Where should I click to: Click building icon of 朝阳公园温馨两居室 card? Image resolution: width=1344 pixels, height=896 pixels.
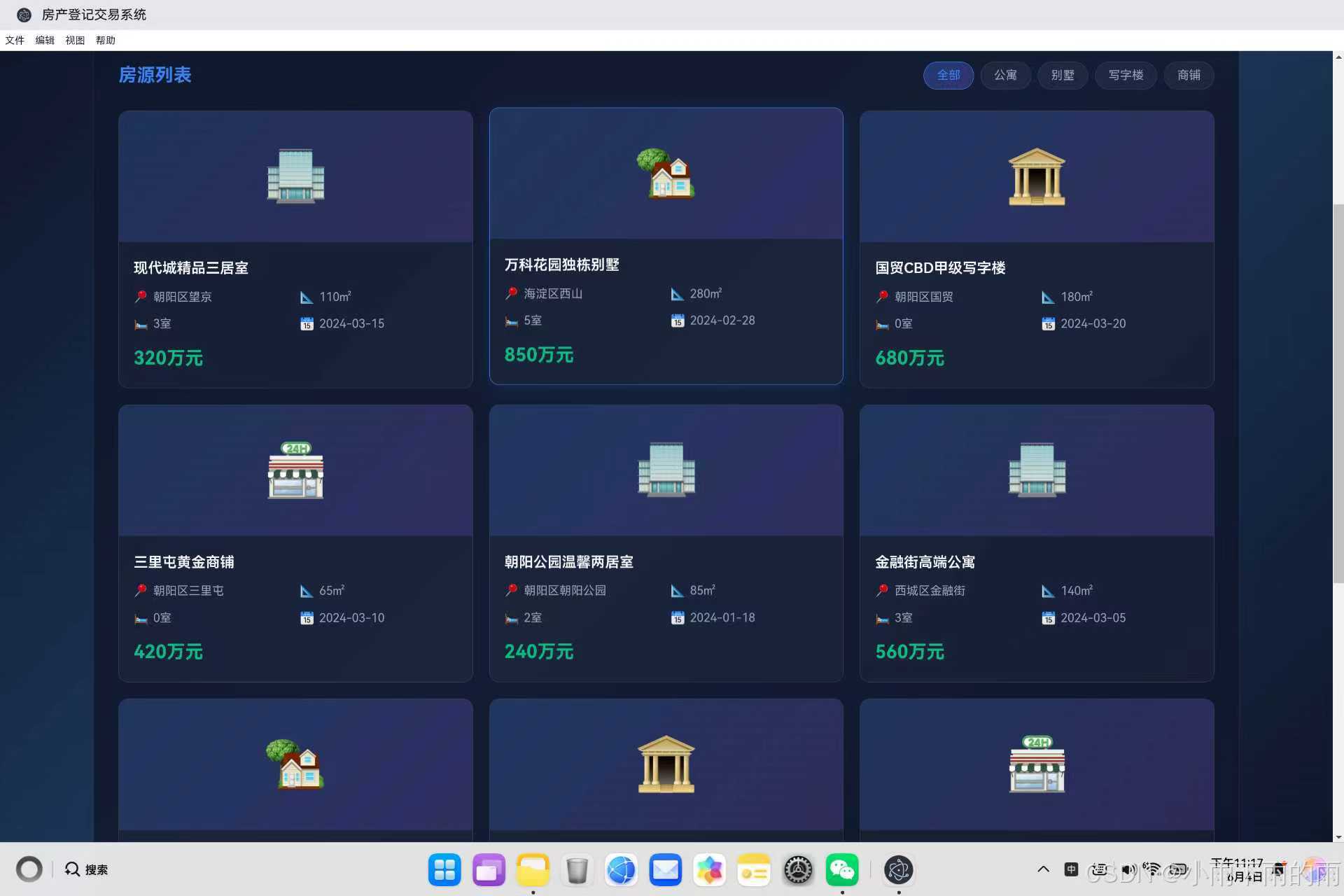666,470
